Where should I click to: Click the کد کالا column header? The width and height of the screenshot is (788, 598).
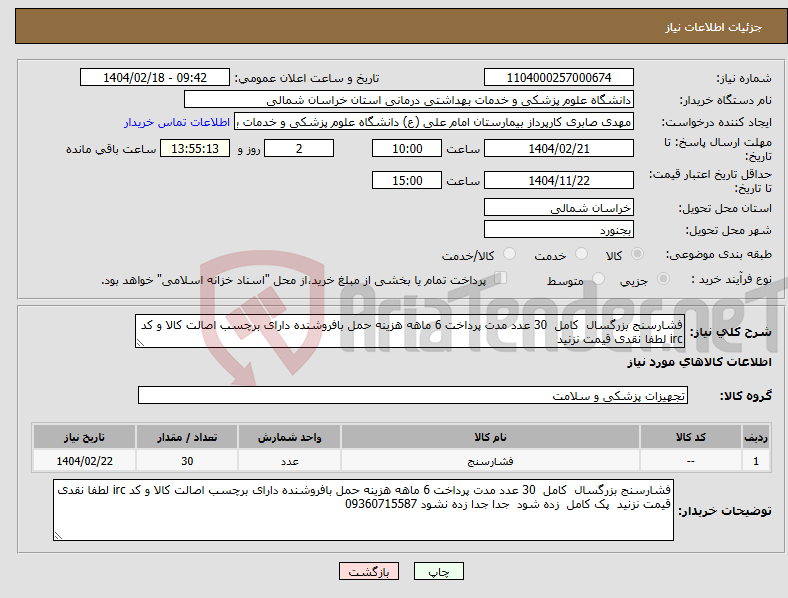click(x=691, y=437)
